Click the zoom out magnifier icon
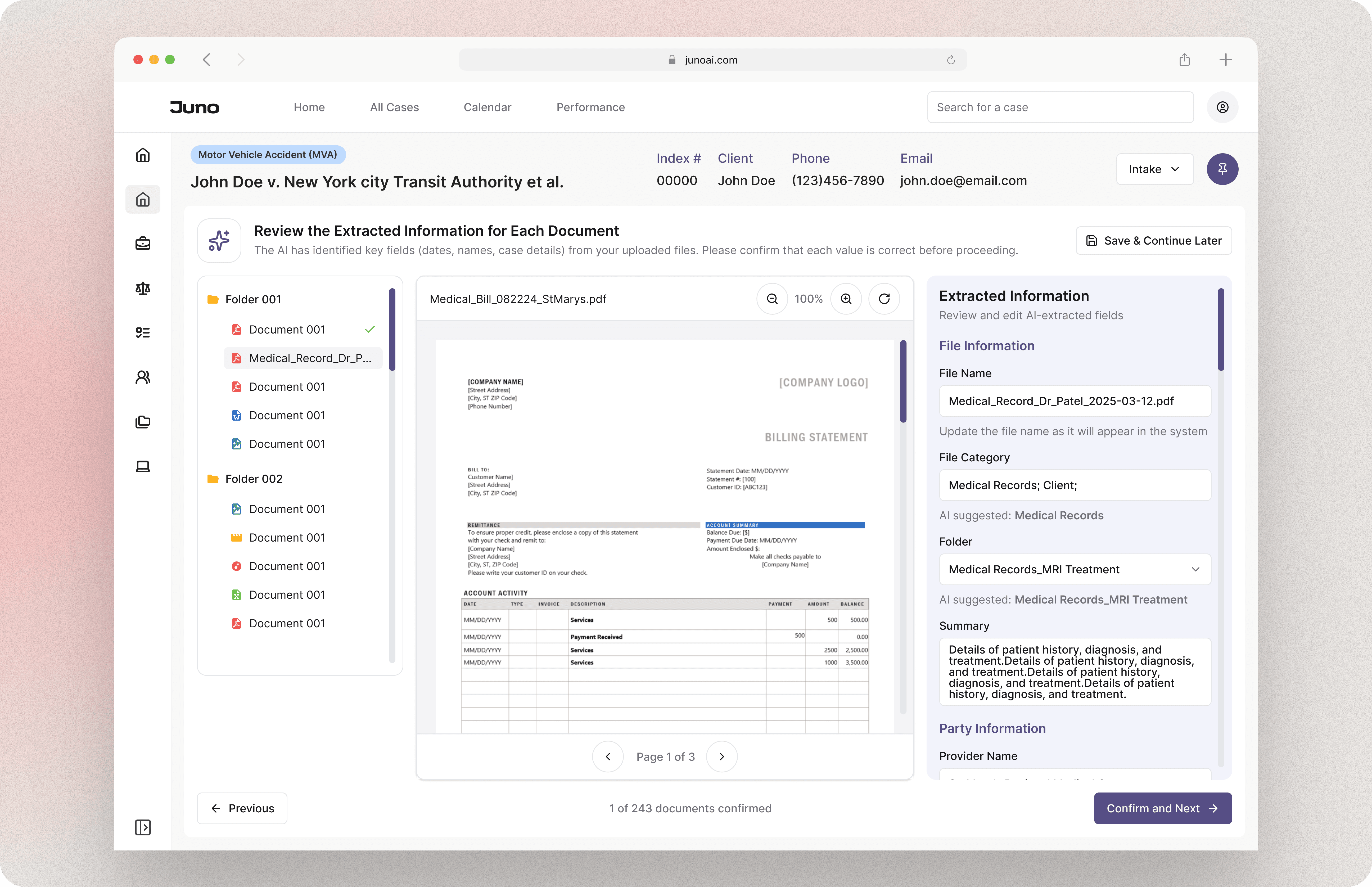The height and width of the screenshot is (887, 1372). point(772,299)
